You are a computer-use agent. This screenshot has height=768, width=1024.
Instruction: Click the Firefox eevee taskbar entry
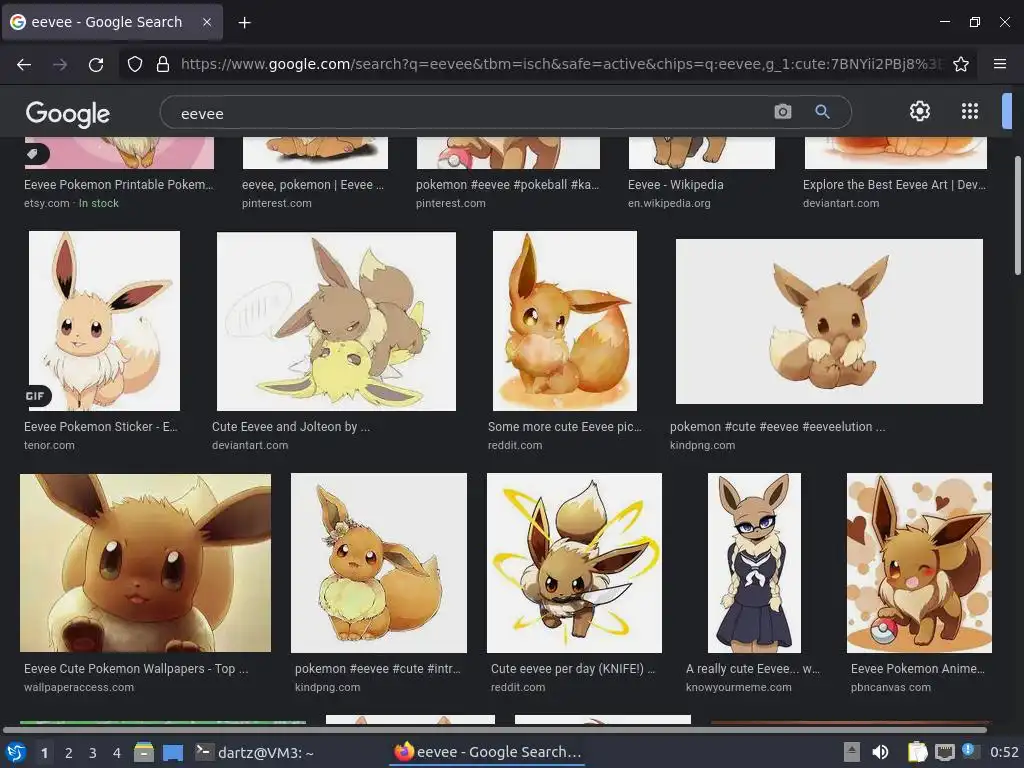coord(487,752)
